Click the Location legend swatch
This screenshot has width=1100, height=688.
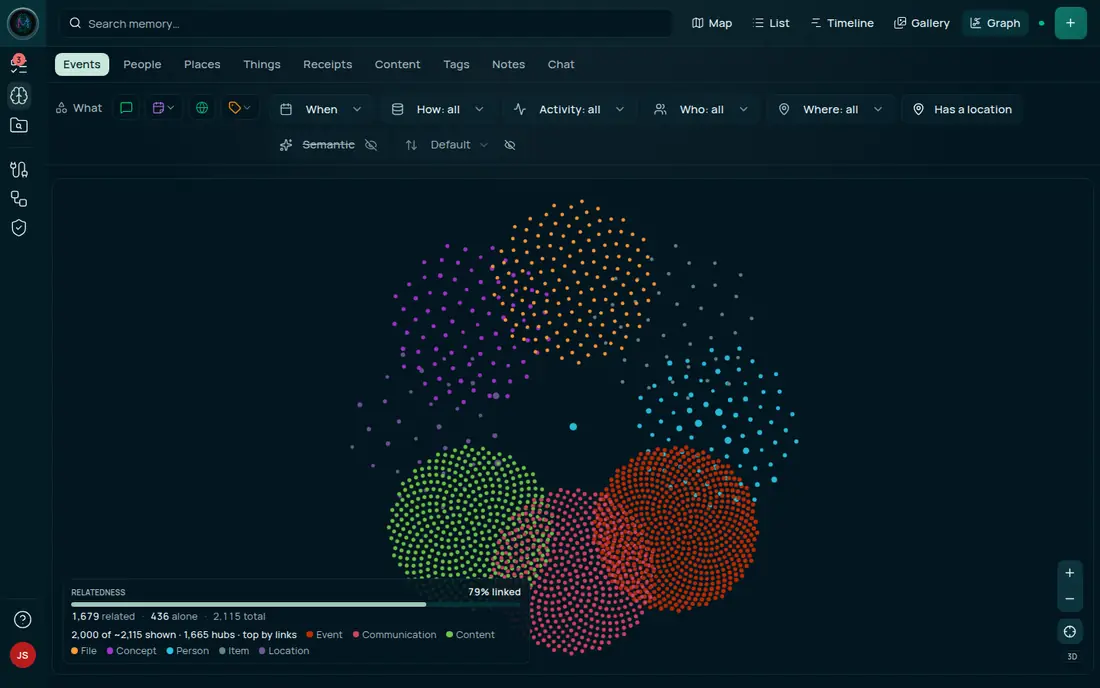pyautogui.click(x=262, y=651)
